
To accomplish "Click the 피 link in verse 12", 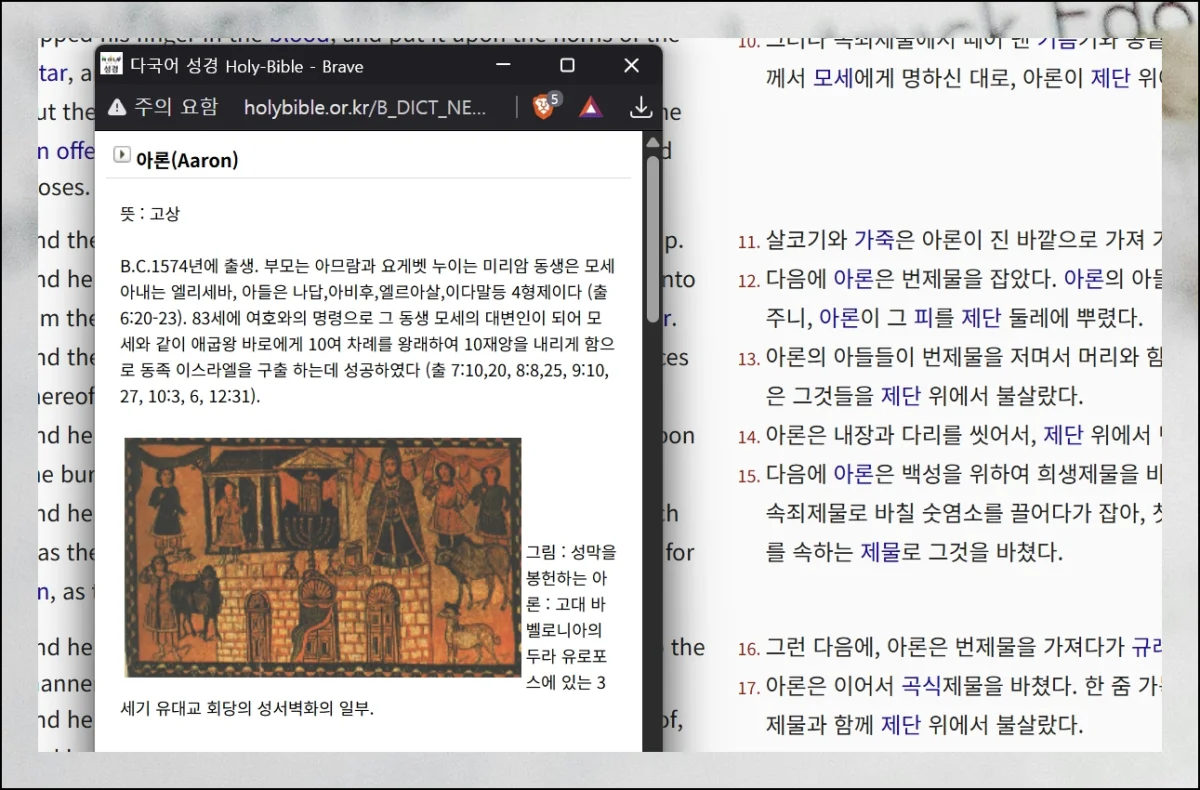I will [x=922, y=318].
